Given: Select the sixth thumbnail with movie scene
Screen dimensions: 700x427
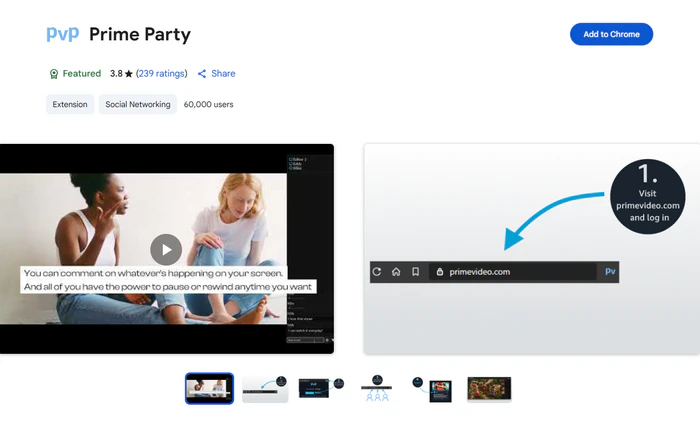Looking at the screenshot, I should pyautogui.click(x=489, y=389).
